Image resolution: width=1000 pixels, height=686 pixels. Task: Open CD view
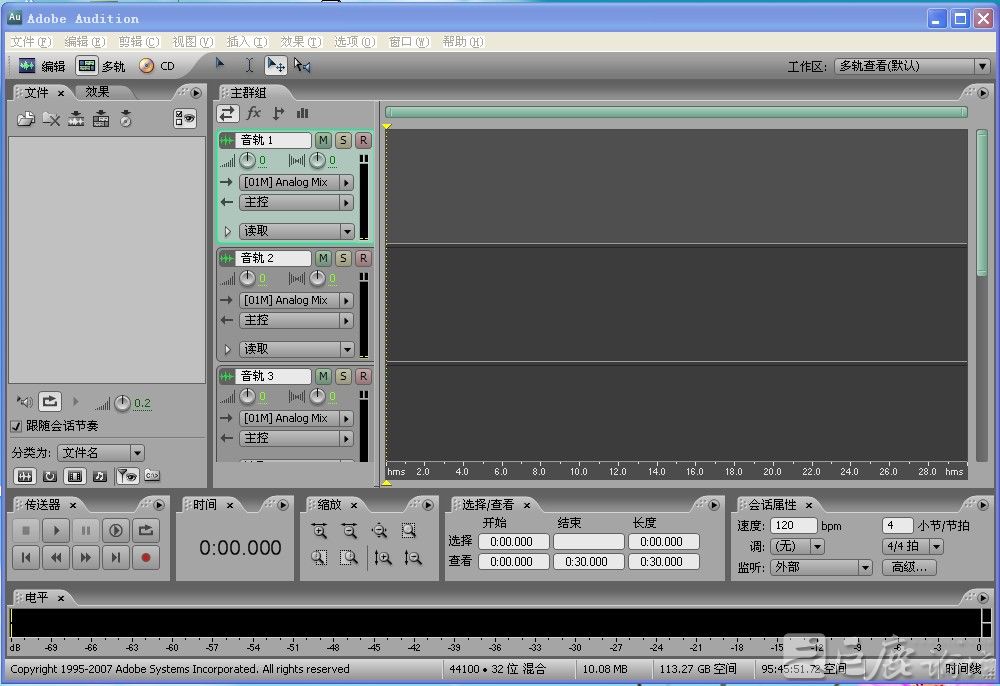pos(157,66)
